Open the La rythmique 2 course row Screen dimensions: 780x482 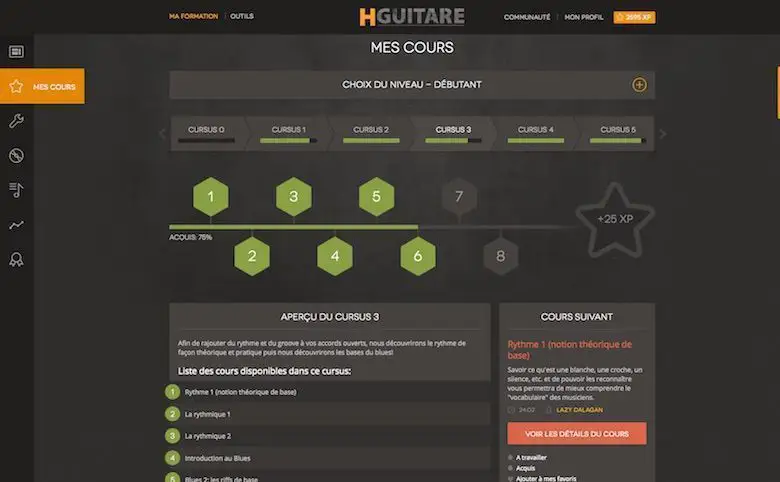[x=328, y=436]
